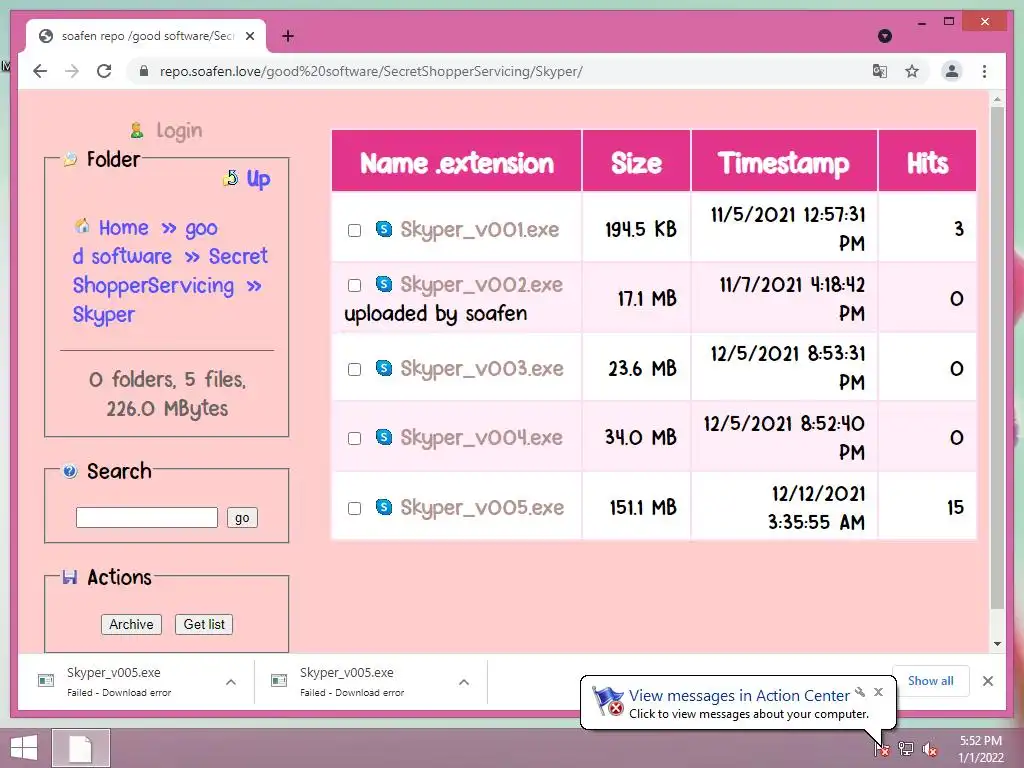Go up one folder with Up link
The width and height of the screenshot is (1024, 768).
(x=258, y=178)
